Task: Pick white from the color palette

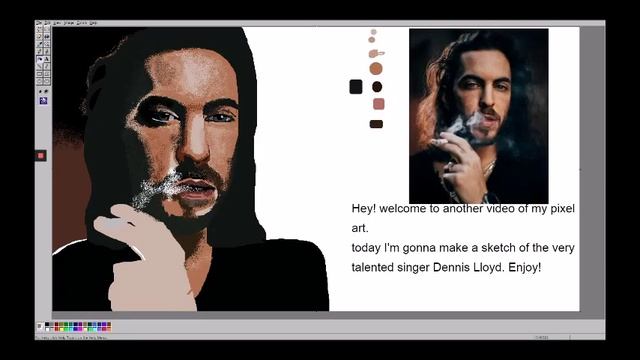Action: pyautogui.click(x=47, y=329)
